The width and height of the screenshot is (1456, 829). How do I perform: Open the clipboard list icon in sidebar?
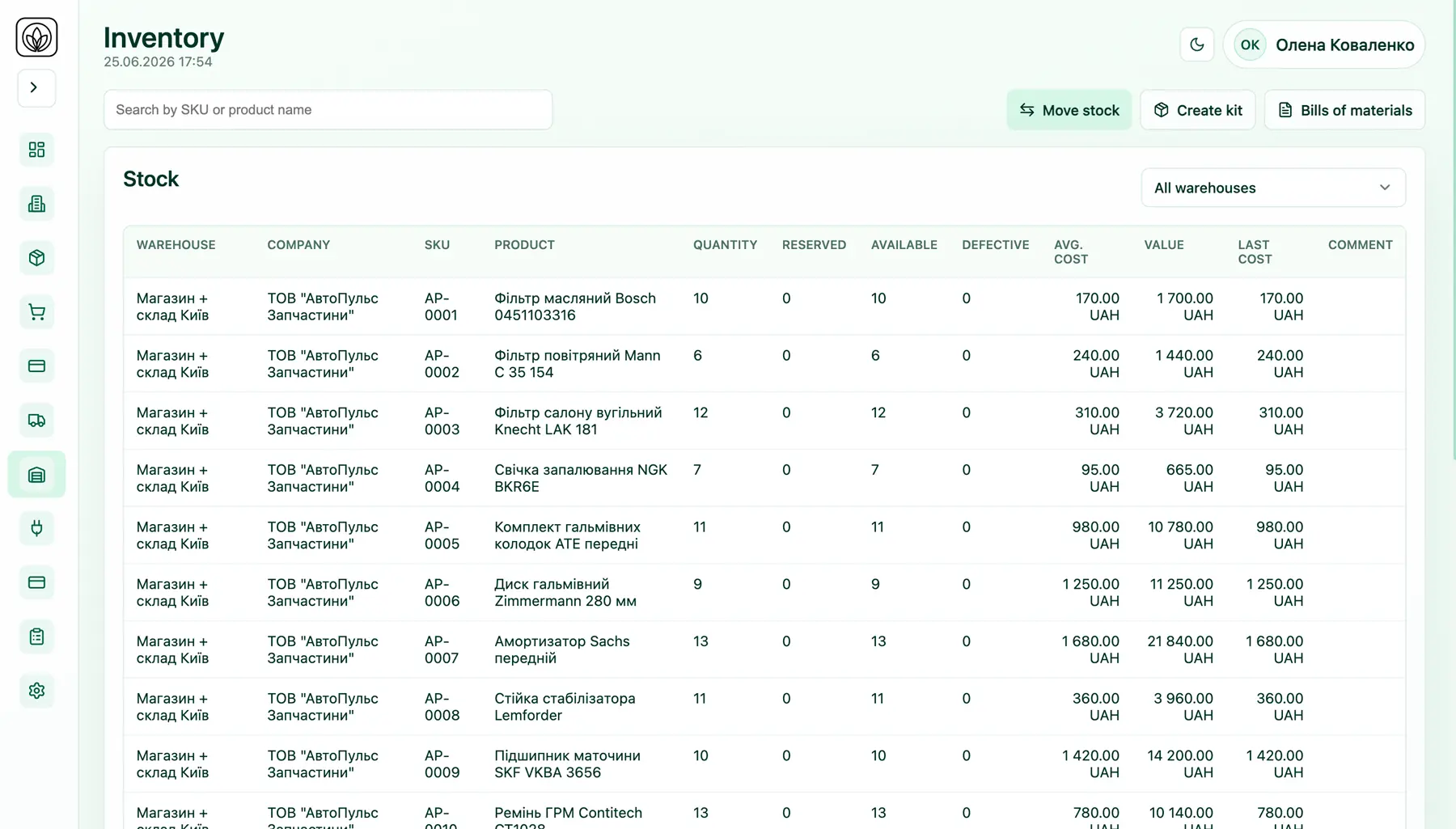[36, 637]
